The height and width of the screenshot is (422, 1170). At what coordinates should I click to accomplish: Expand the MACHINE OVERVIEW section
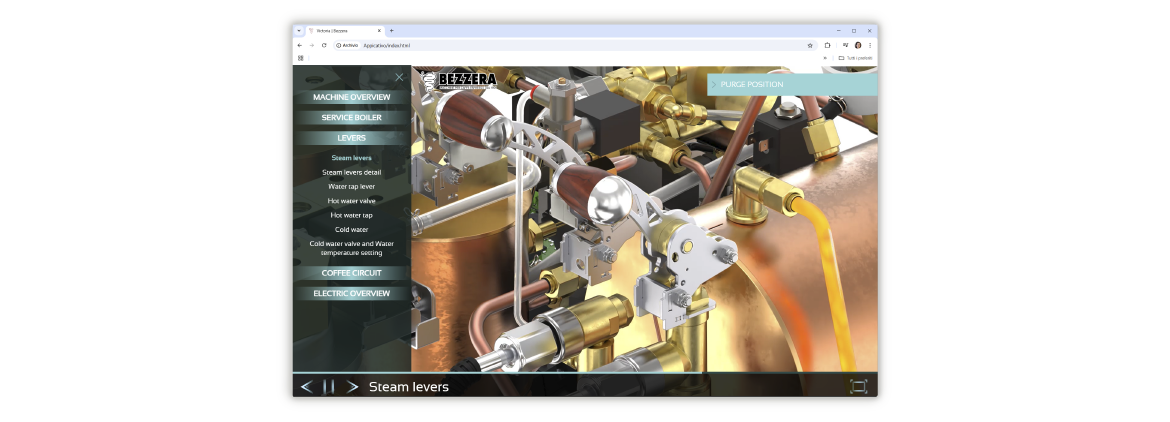pyautogui.click(x=351, y=97)
